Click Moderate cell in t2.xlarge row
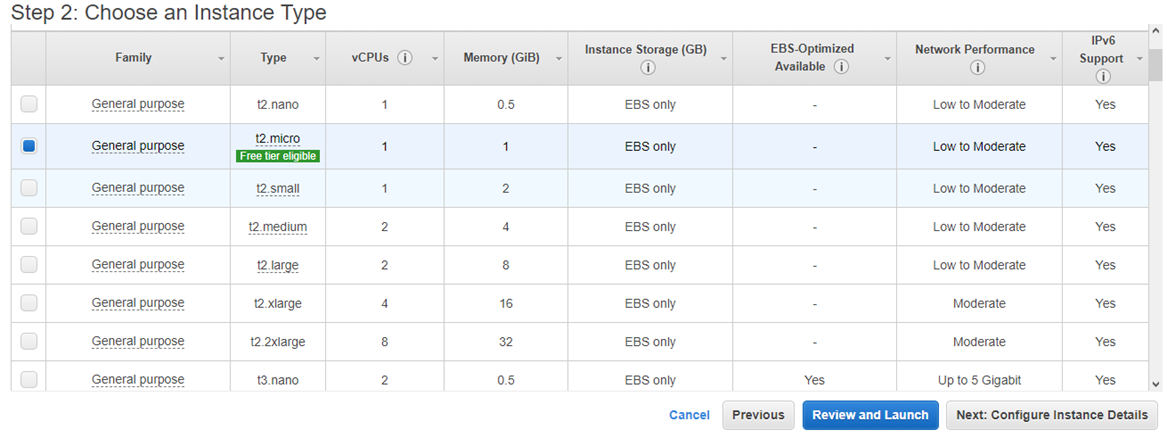This screenshot has height=438, width=1167. (x=979, y=303)
